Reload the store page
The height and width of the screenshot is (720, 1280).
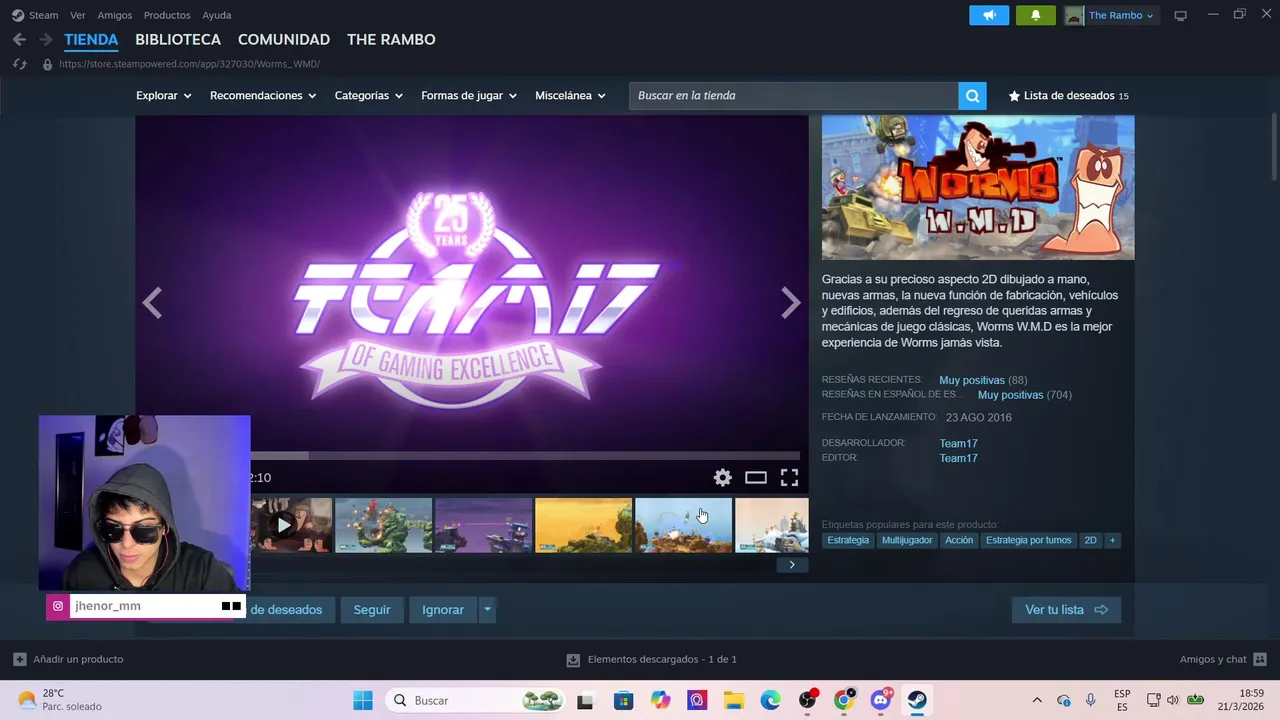(19, 64)
